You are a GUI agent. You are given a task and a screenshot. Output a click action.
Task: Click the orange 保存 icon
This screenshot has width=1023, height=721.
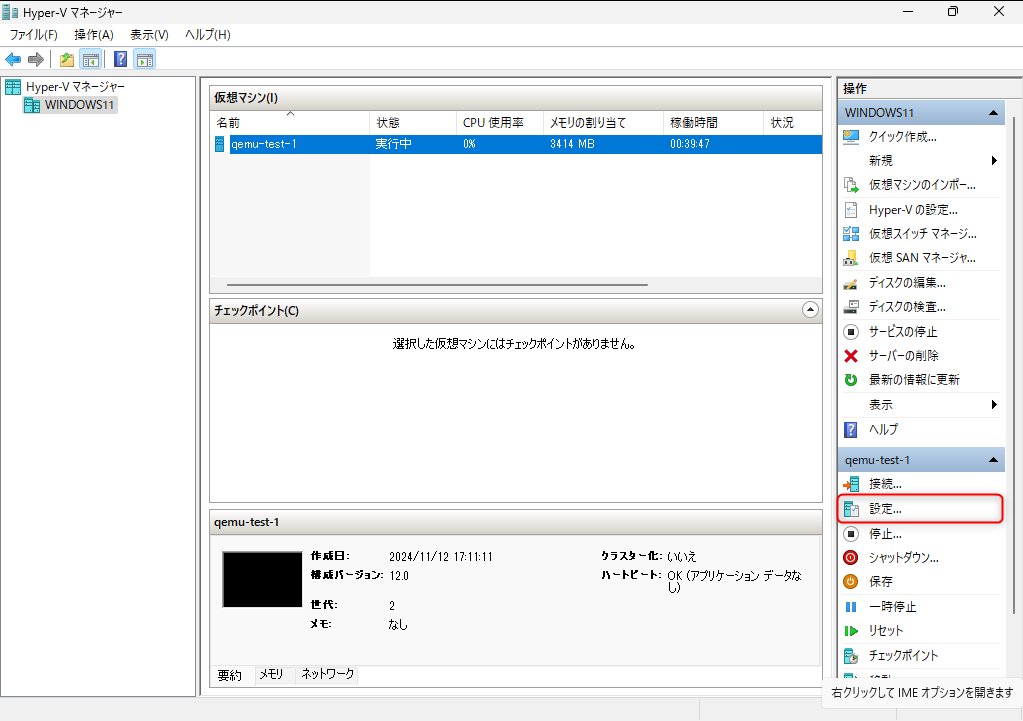(851, 581)
